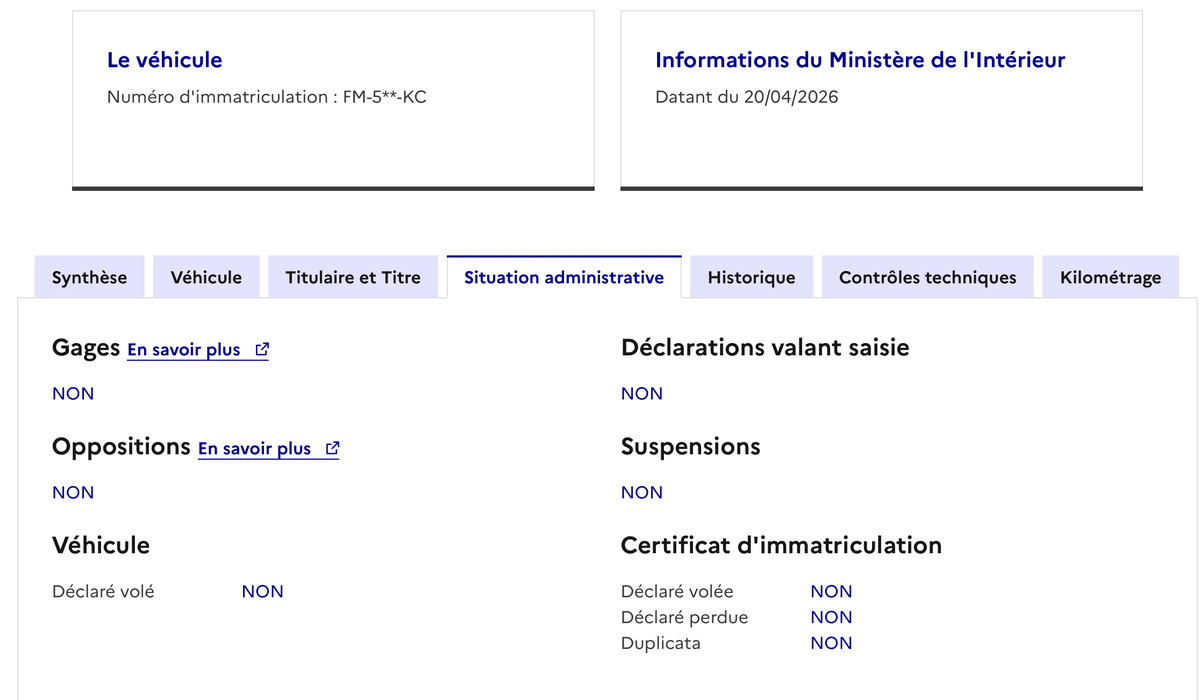Viewport: 1200px width, 700px height.
Task: Click the Situation administrative tab
Action: [x=564, y=278]
